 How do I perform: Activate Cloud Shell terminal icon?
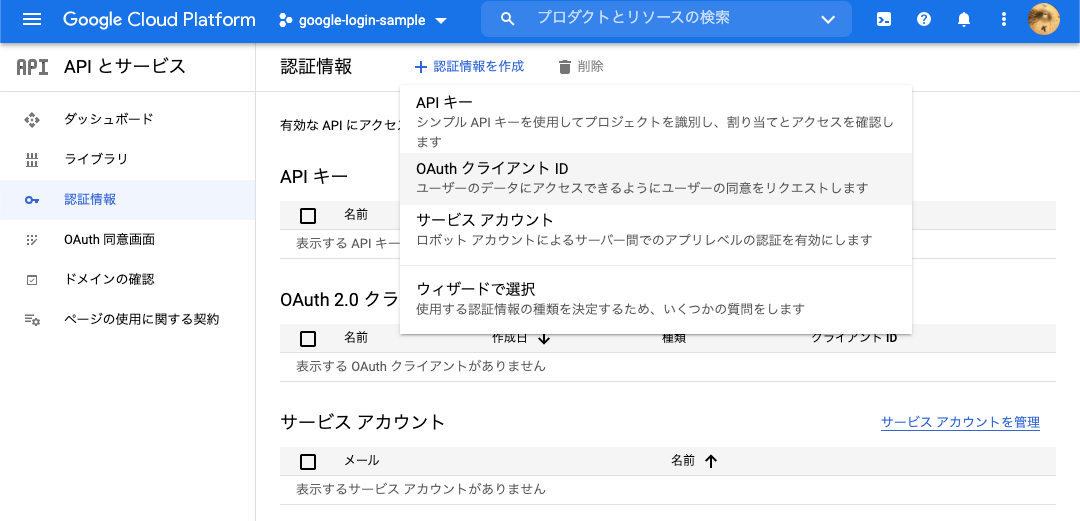pos(884,19)
